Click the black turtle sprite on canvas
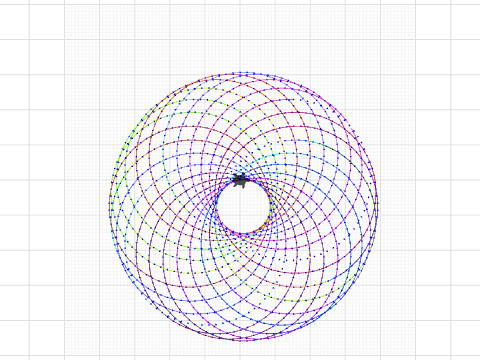480x360 pixels. point(240,180)
